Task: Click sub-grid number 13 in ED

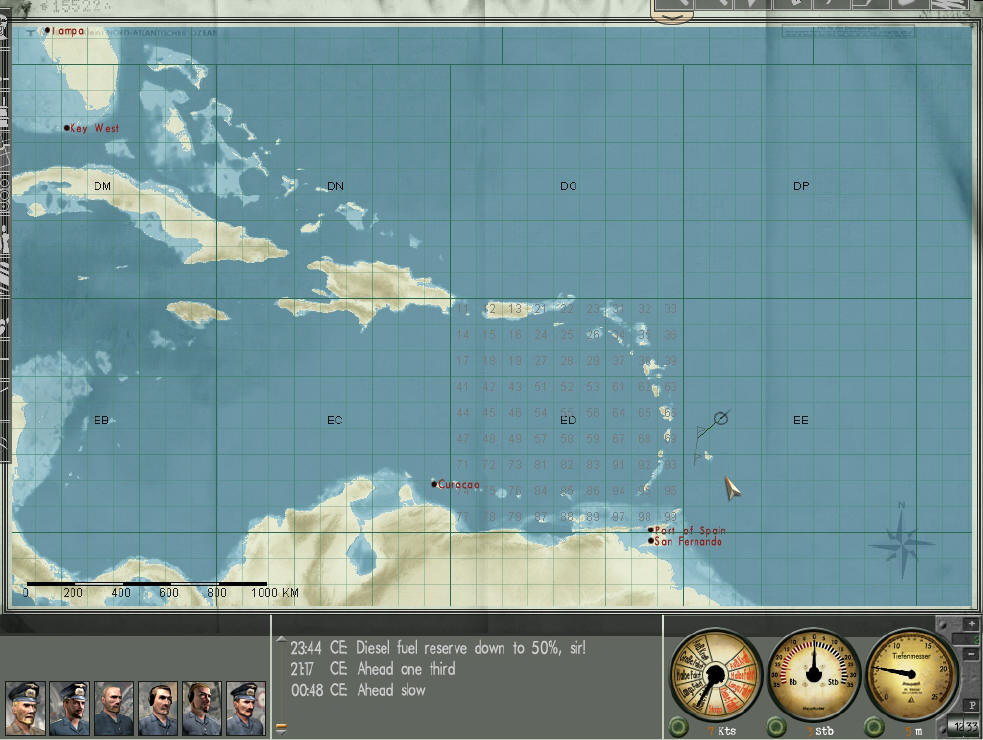Action: pos(515,309)
